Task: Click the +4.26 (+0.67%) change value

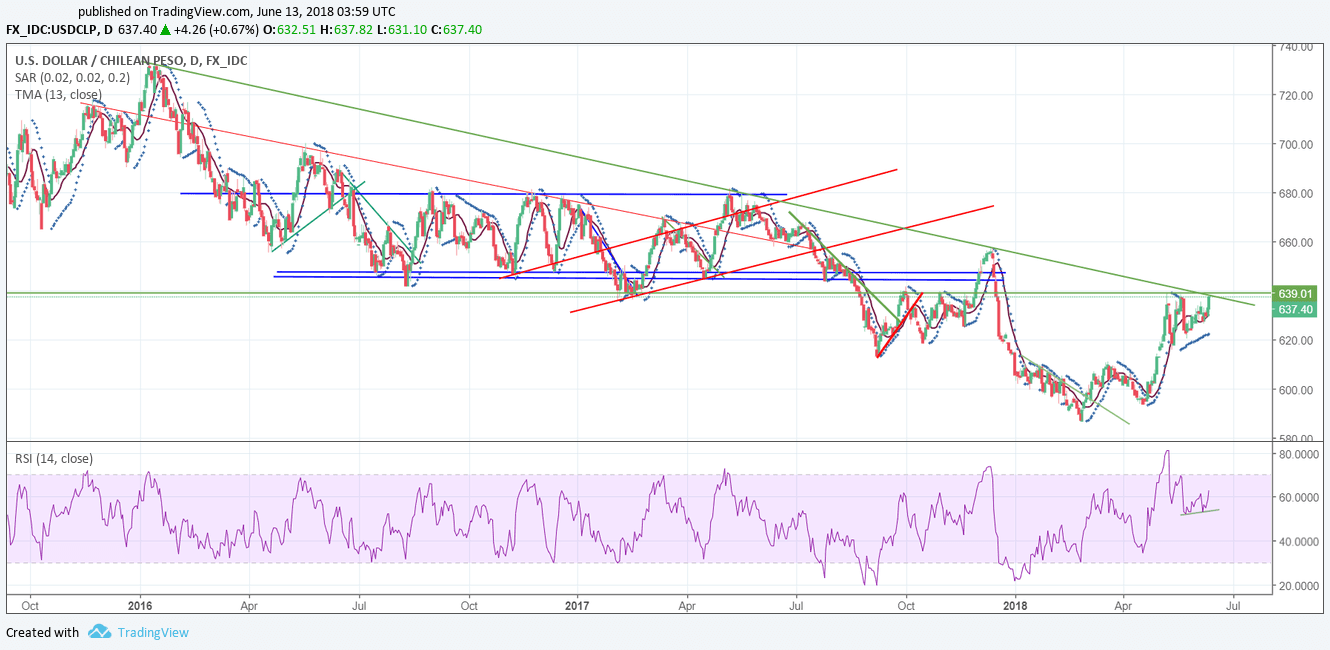Action: 218,30
